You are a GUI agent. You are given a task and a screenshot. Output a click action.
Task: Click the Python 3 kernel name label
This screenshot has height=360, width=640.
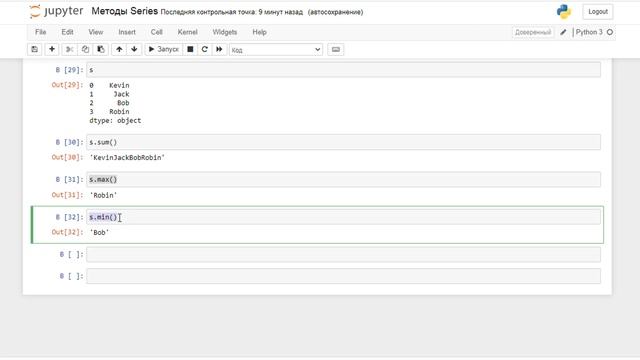coord(589,32)
